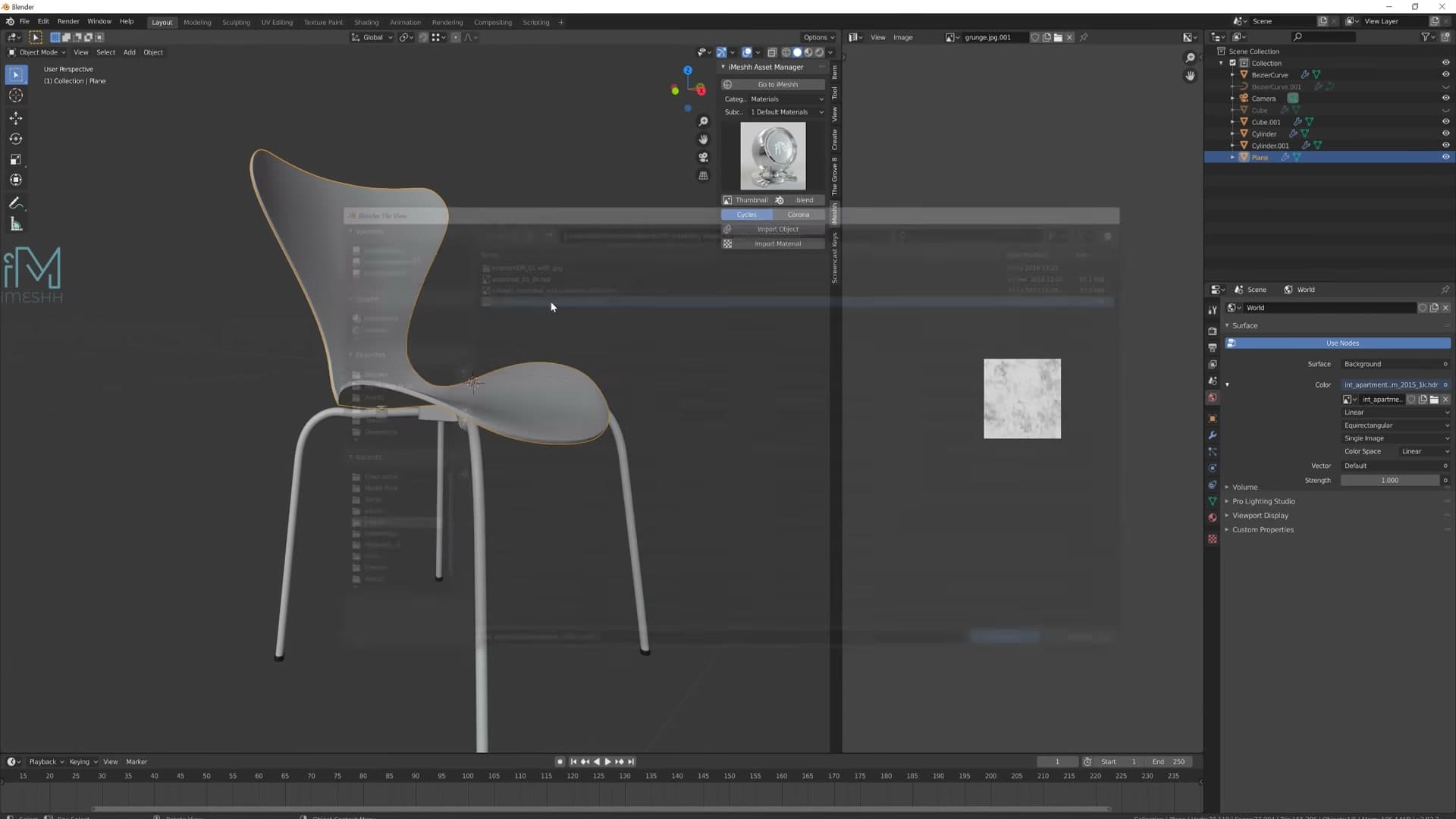
Task: Select the Cursor tool in viewport toolbar
Action: point(16,96)
